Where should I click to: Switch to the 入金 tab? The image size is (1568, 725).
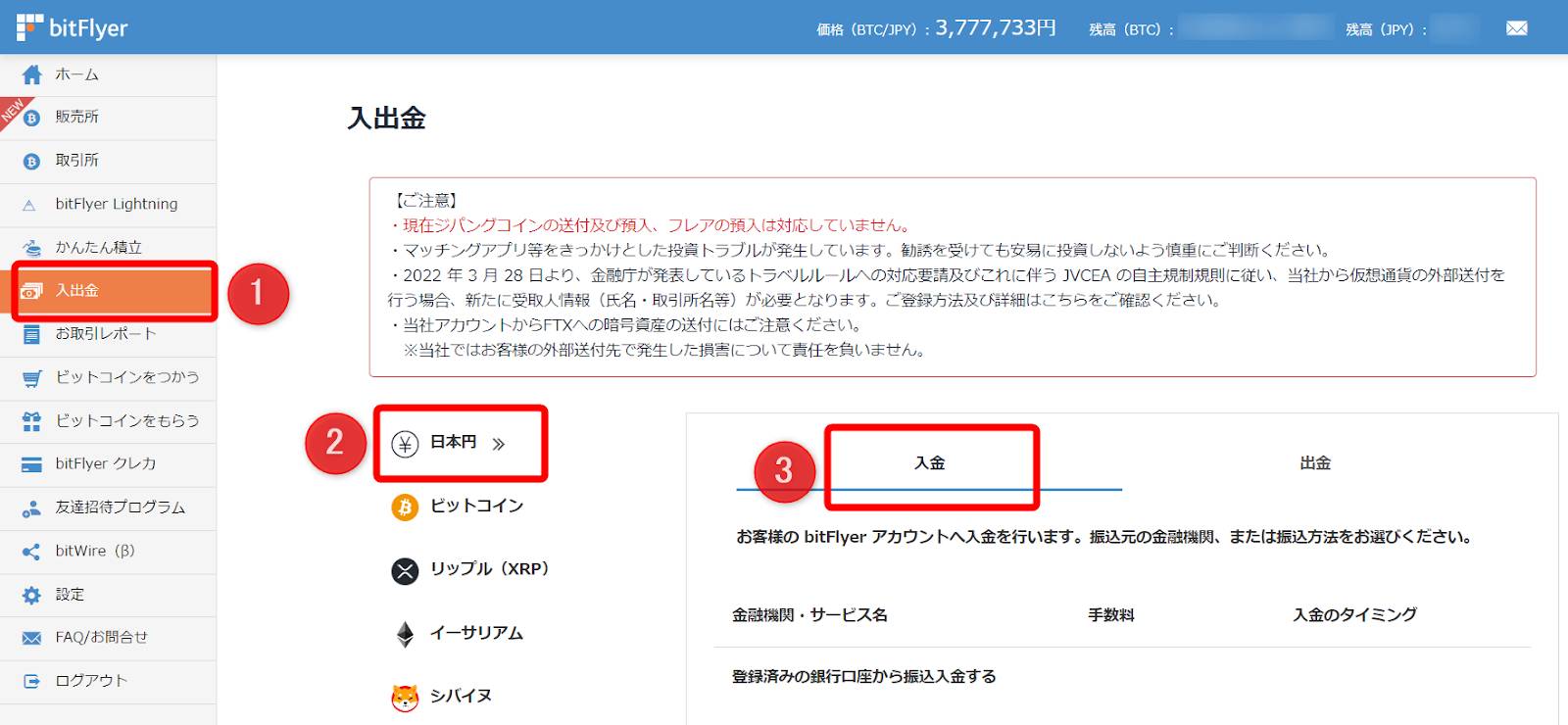coord(929,463)
